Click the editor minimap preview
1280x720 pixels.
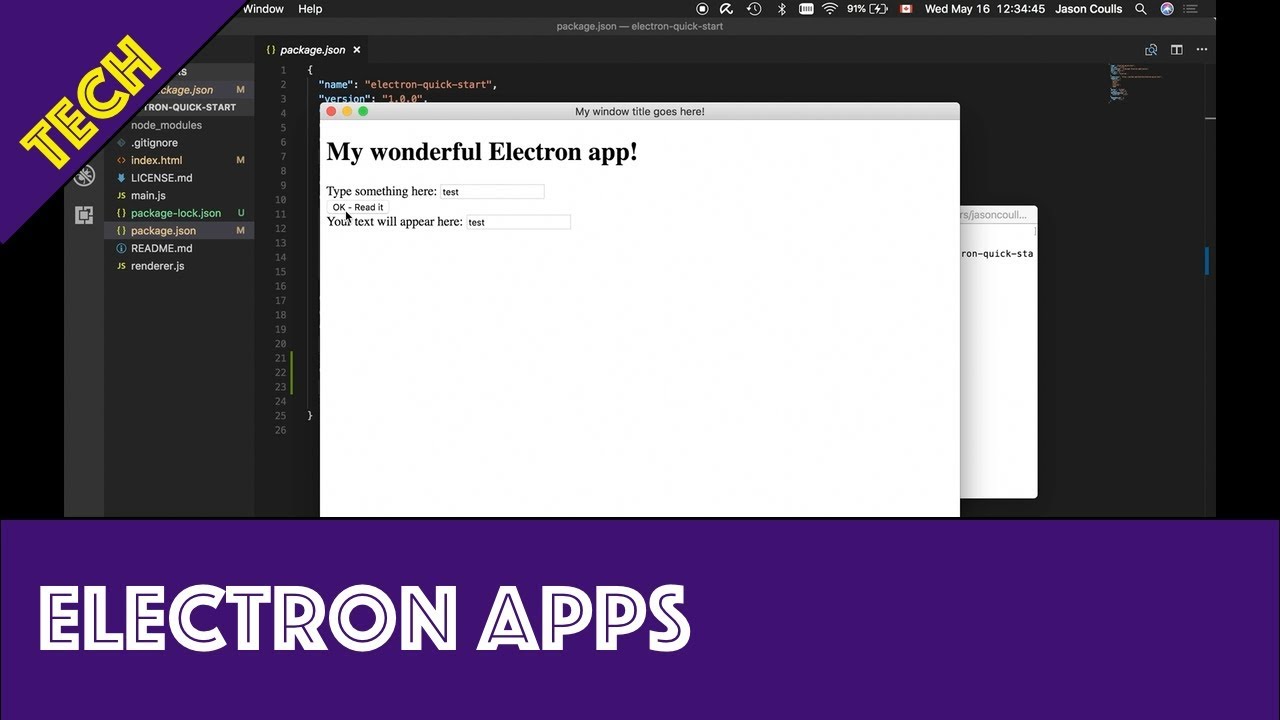[x=1136, y=82]
